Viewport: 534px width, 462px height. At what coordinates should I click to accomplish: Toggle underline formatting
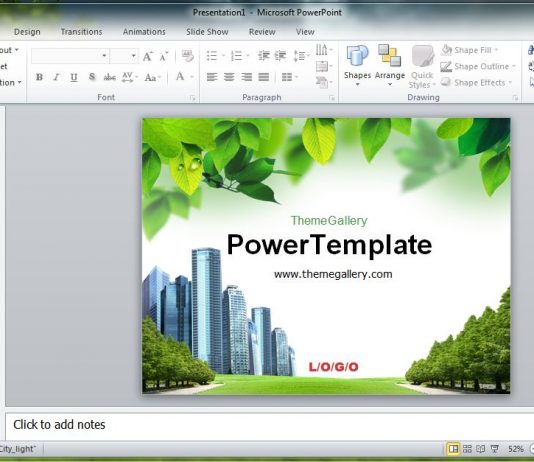pyautogui.click(x=74, y=77)
